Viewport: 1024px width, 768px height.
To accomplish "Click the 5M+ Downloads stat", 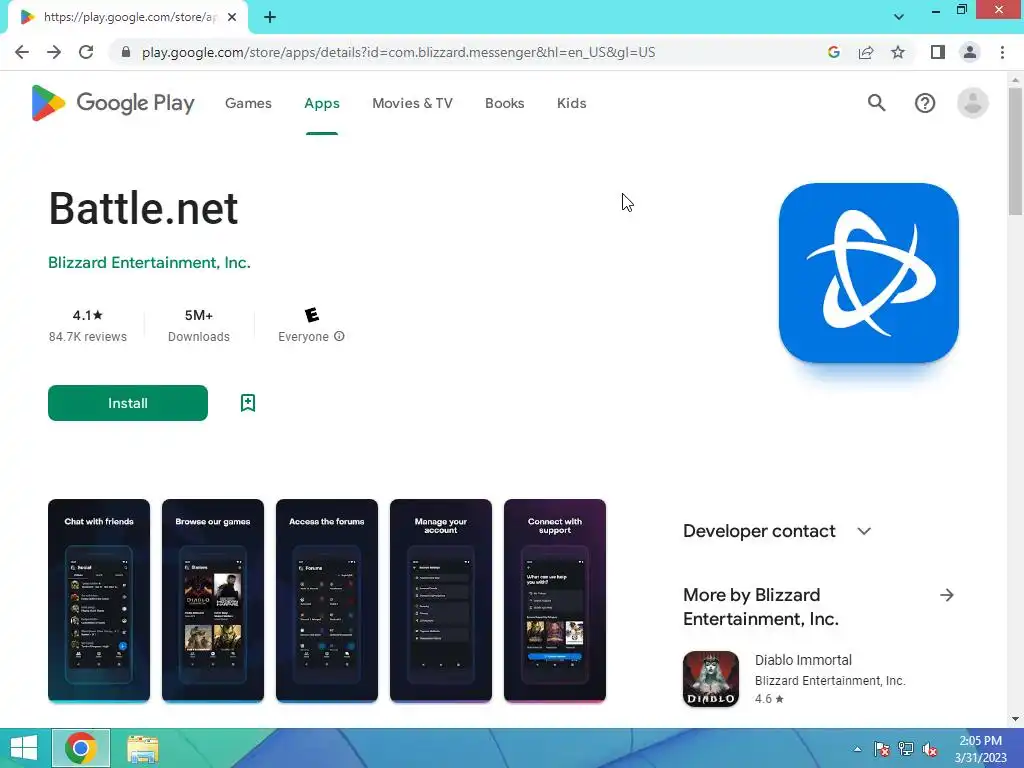I will pos(199,325).
